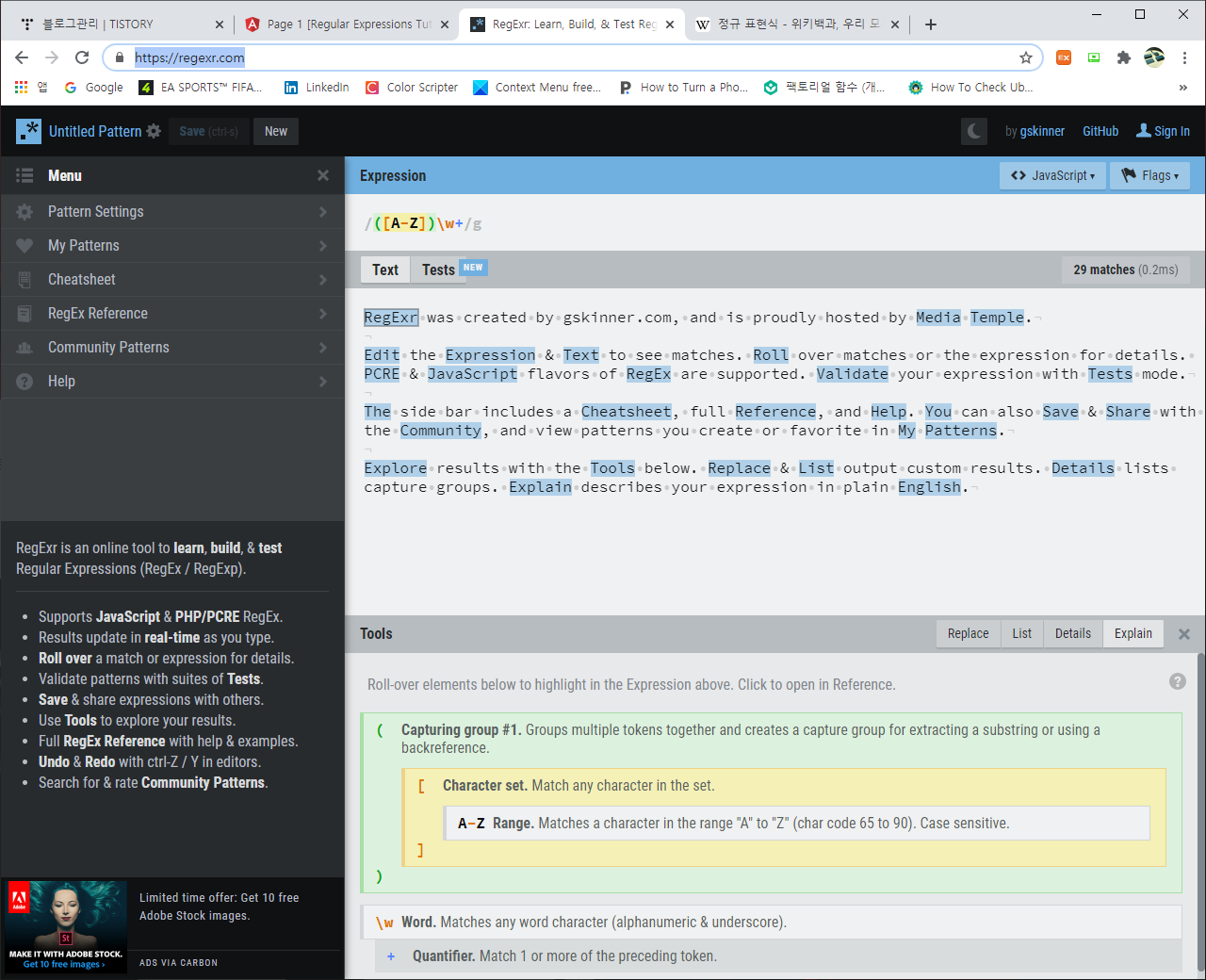The image size is (1206, 980).
Task: Expand the Help menu item
Action: (172, 381)
